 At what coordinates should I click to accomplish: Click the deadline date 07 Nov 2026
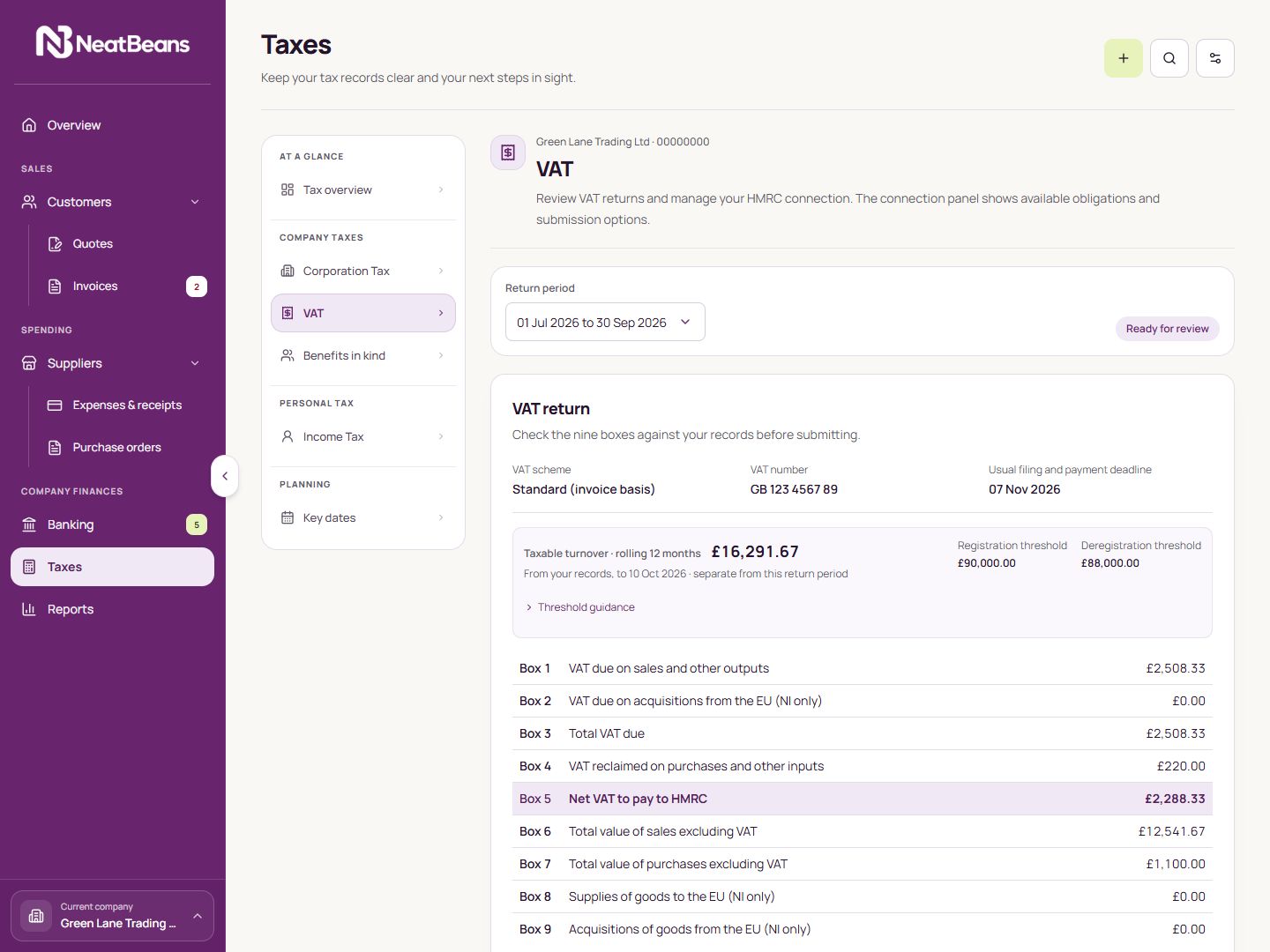[1024, 489]
